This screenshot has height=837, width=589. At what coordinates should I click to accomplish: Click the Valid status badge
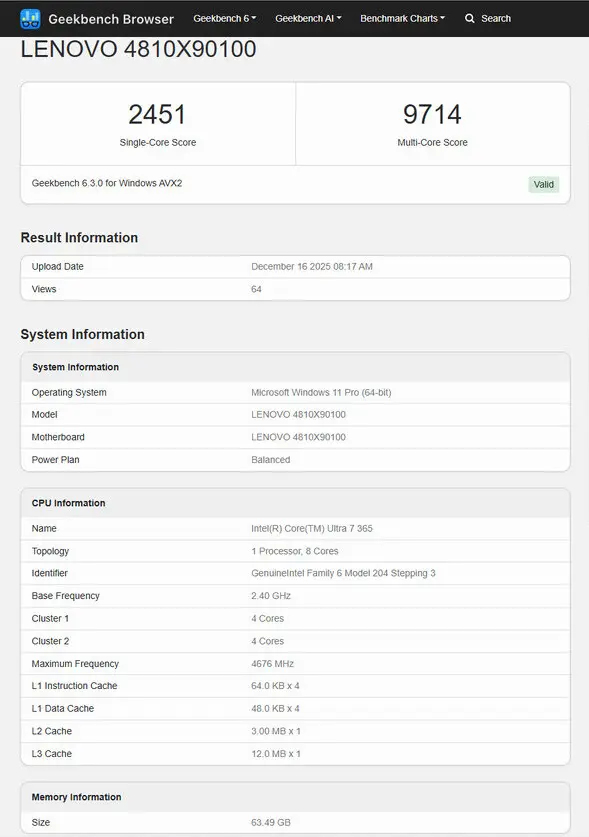coord(543,184)
